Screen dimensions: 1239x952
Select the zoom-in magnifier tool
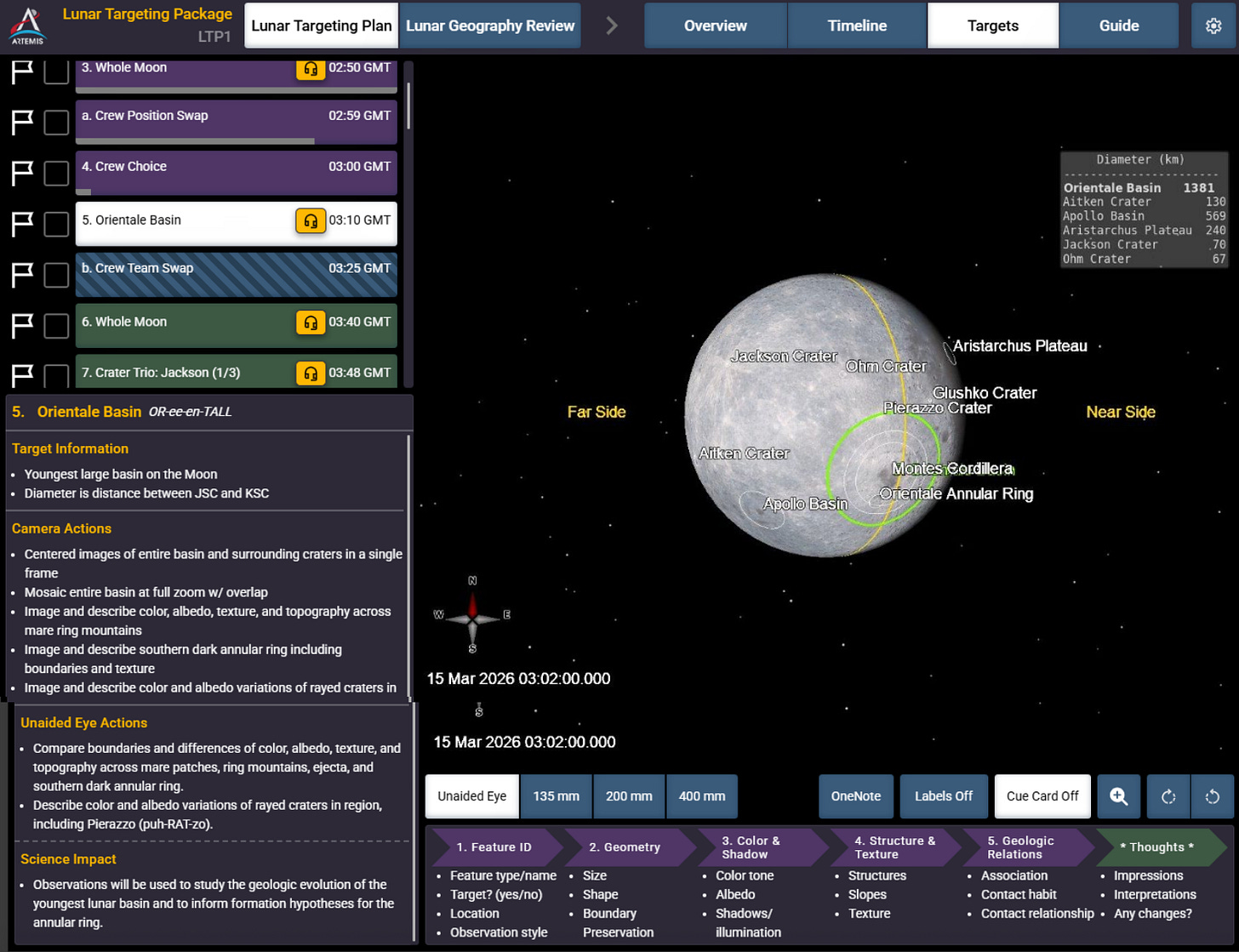[1117, 796]
